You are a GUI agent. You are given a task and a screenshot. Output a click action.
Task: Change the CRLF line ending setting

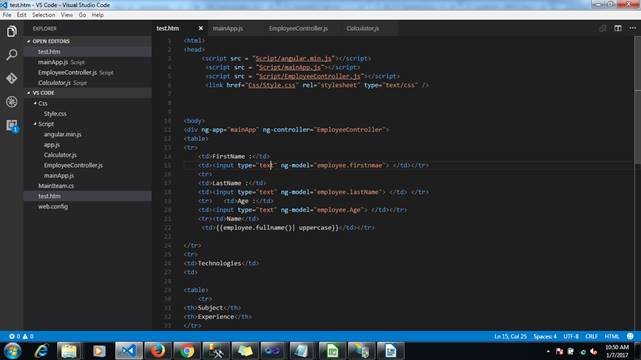591,336
